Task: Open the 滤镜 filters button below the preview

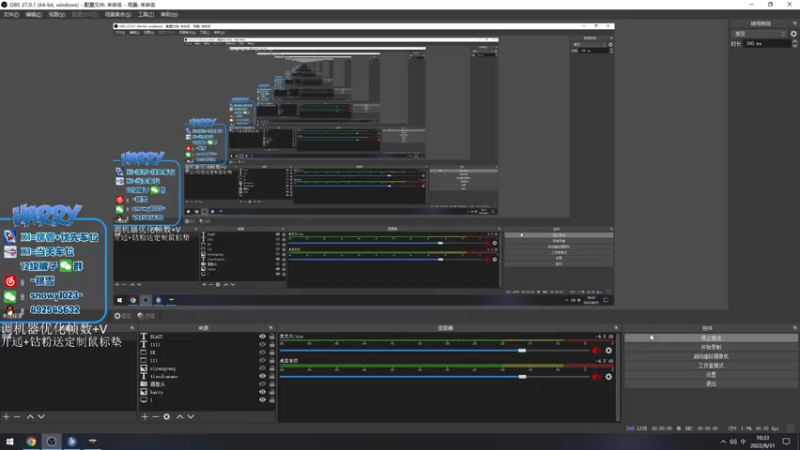Action: pyautogui.click(x=146, y=316)
